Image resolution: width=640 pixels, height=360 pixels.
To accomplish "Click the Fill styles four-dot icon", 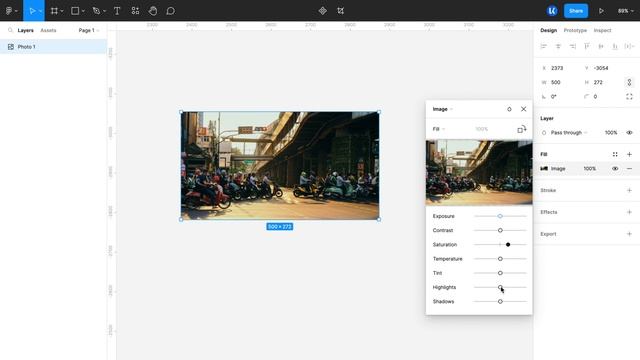I will coord(615,154).
